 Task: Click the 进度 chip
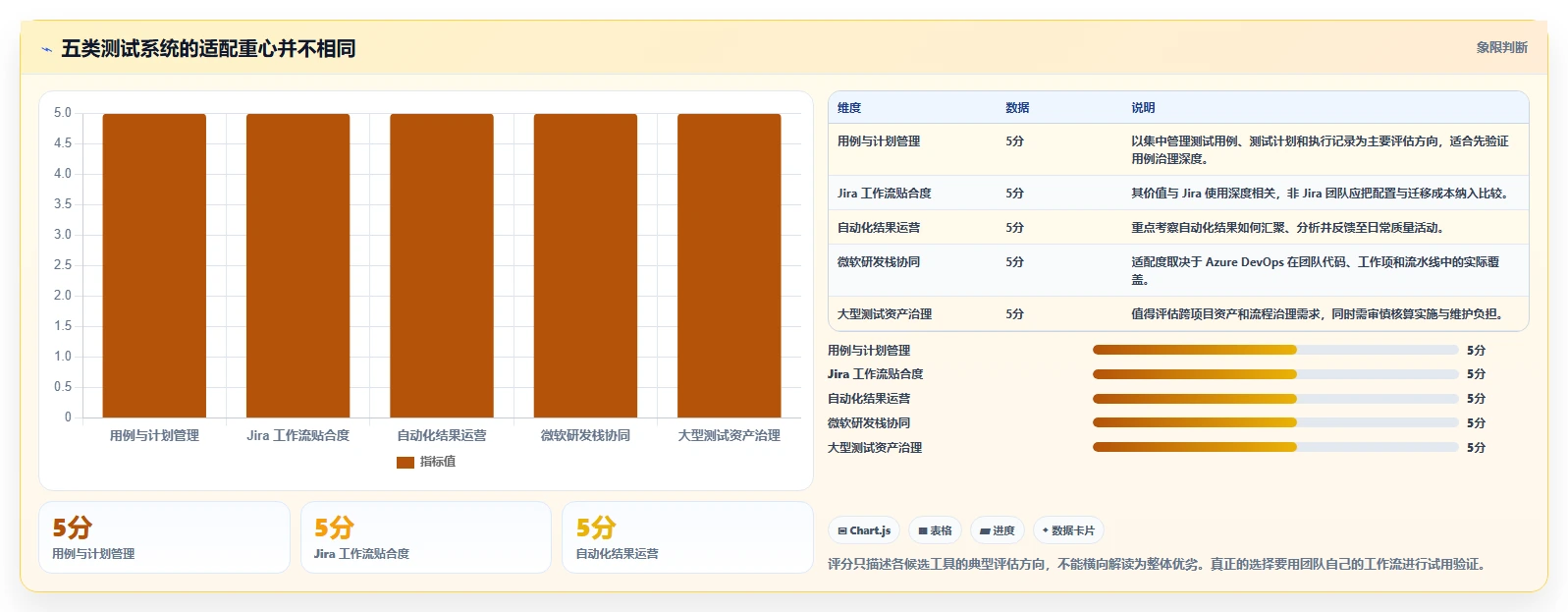[998, 530]
